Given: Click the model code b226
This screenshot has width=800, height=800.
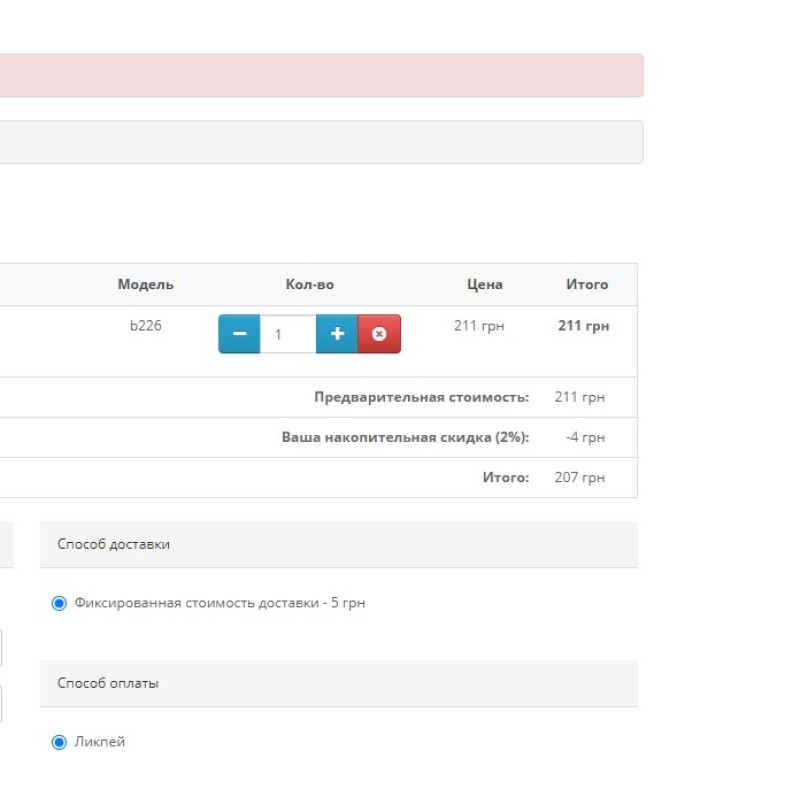Looking at the screenshot, I should [x=145, y=325].
